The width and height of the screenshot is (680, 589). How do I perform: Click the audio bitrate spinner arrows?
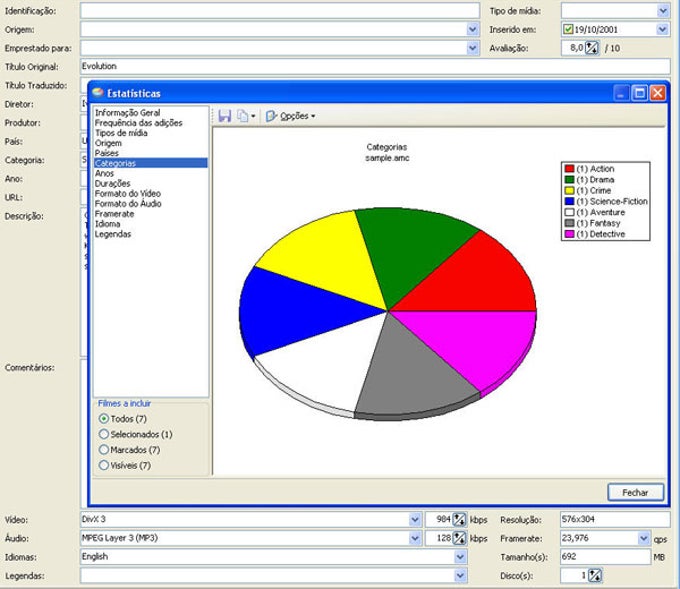pyautogui.click(x=459, y=538)
